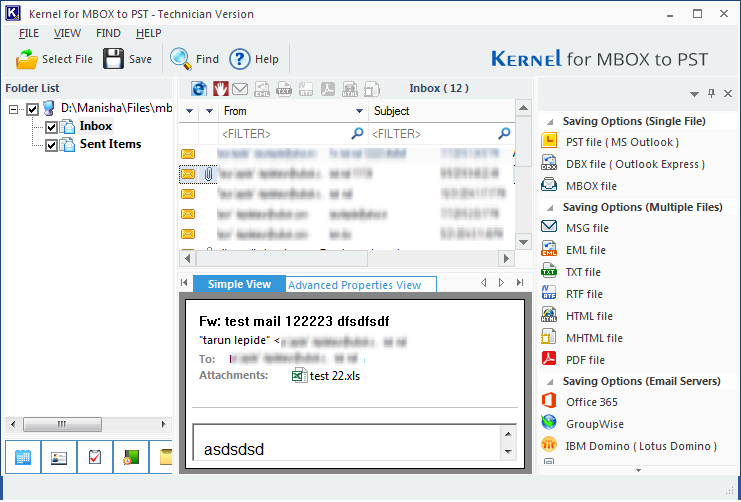Click the test 22.xls attachment icon

click(300, 376)
